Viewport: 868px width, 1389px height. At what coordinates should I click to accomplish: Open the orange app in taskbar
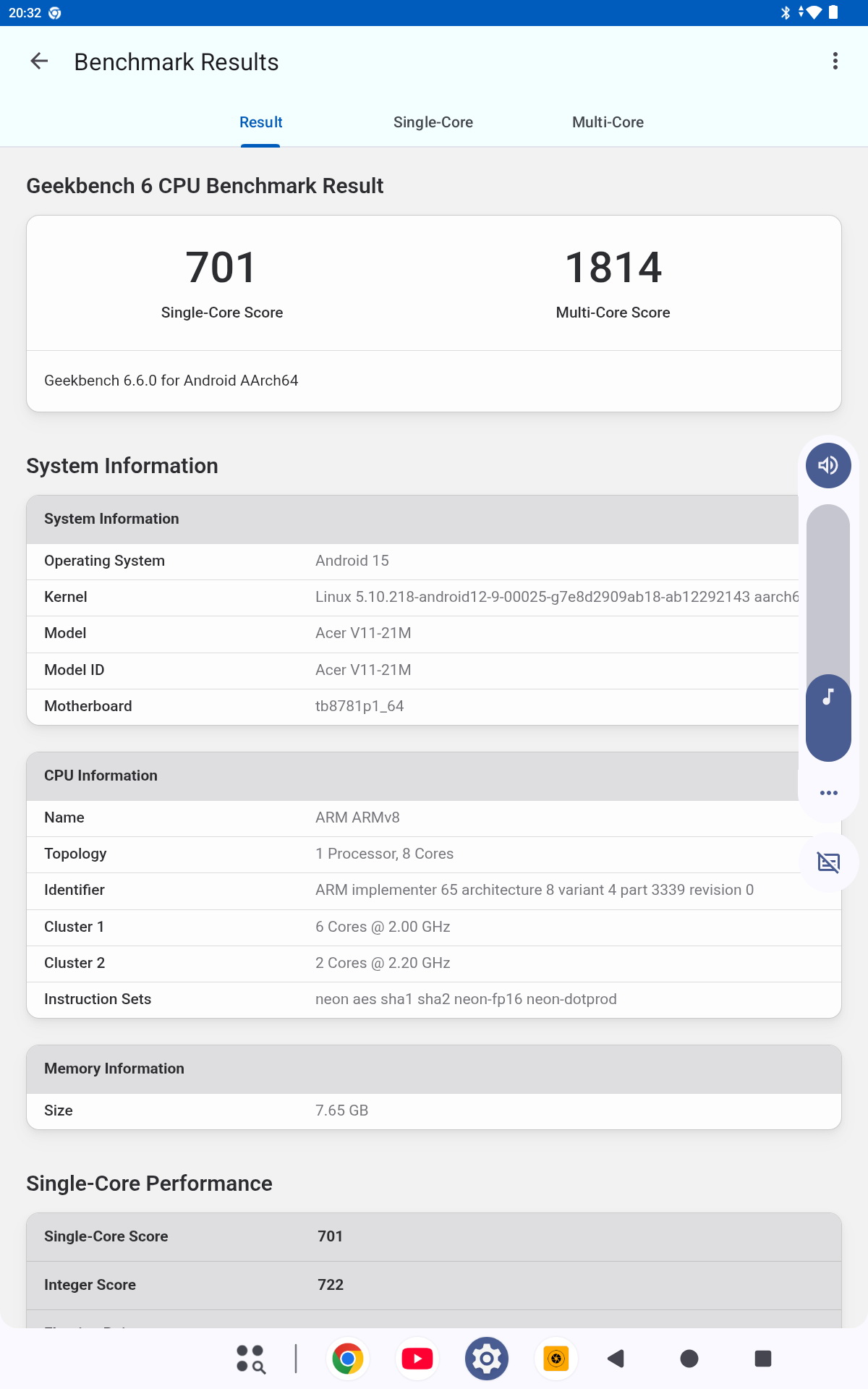(x=556, y=1359)
